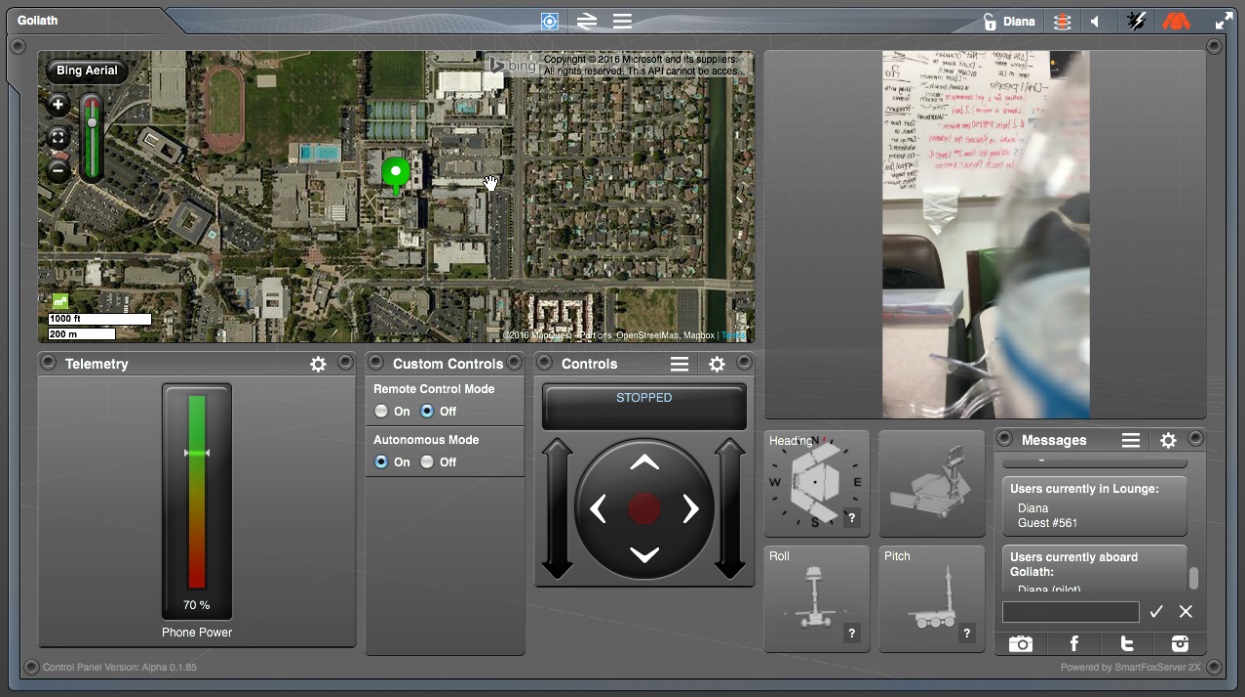
Task: Open the hamburger menu in top bar
Action: (x=622, y=21)
